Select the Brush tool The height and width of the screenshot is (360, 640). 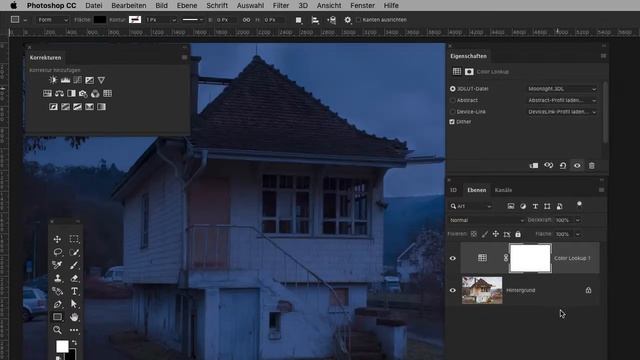[x=74, y=265]
